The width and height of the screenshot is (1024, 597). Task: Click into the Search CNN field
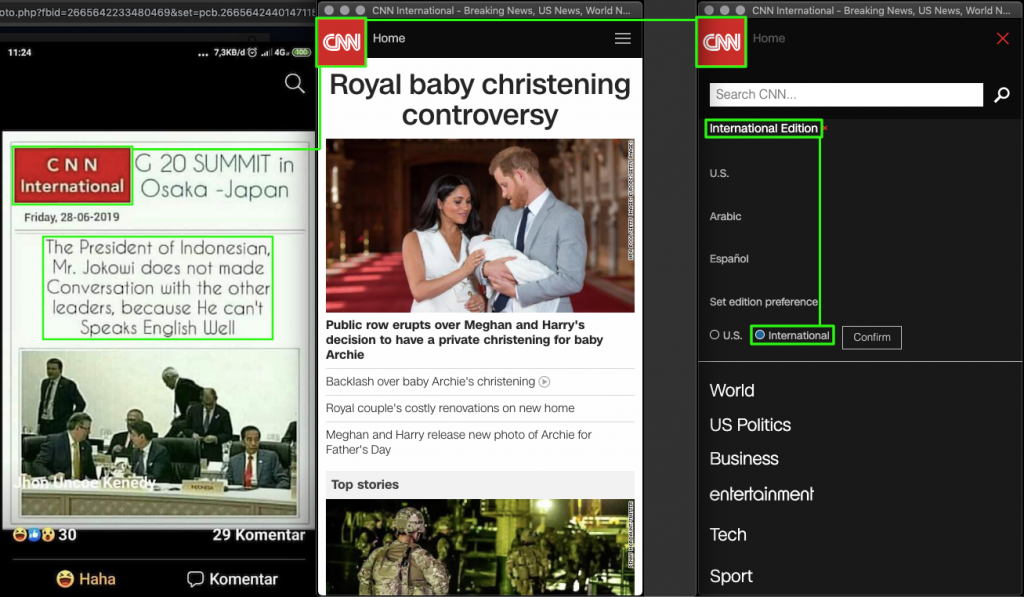(846, 95)
